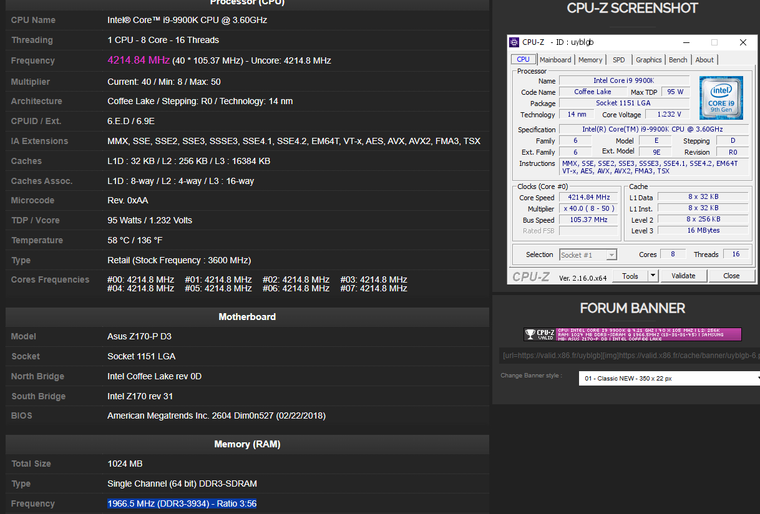Viewport: 760px width, 514px height.
Task: Click the CPU name 'Intel® Core™ i9-9900K CPU @ 3.60GHz'
Action: [187, 20]
